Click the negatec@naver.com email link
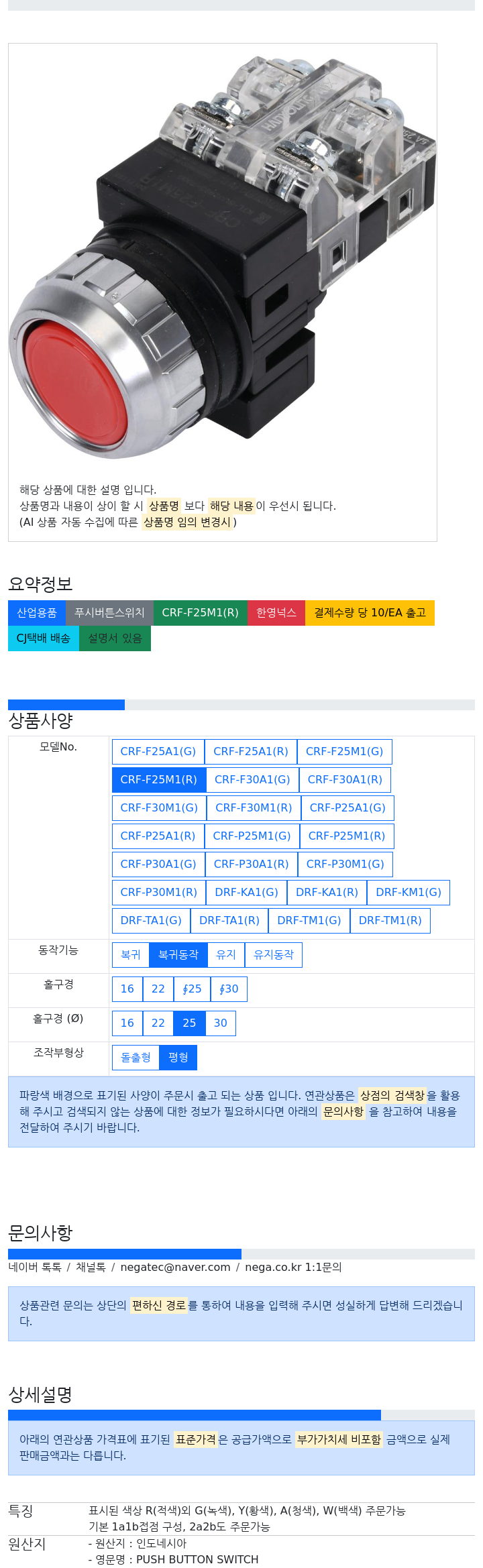Image resolution: width=483 pixels, height=1568 pixels. [175, 1268]
